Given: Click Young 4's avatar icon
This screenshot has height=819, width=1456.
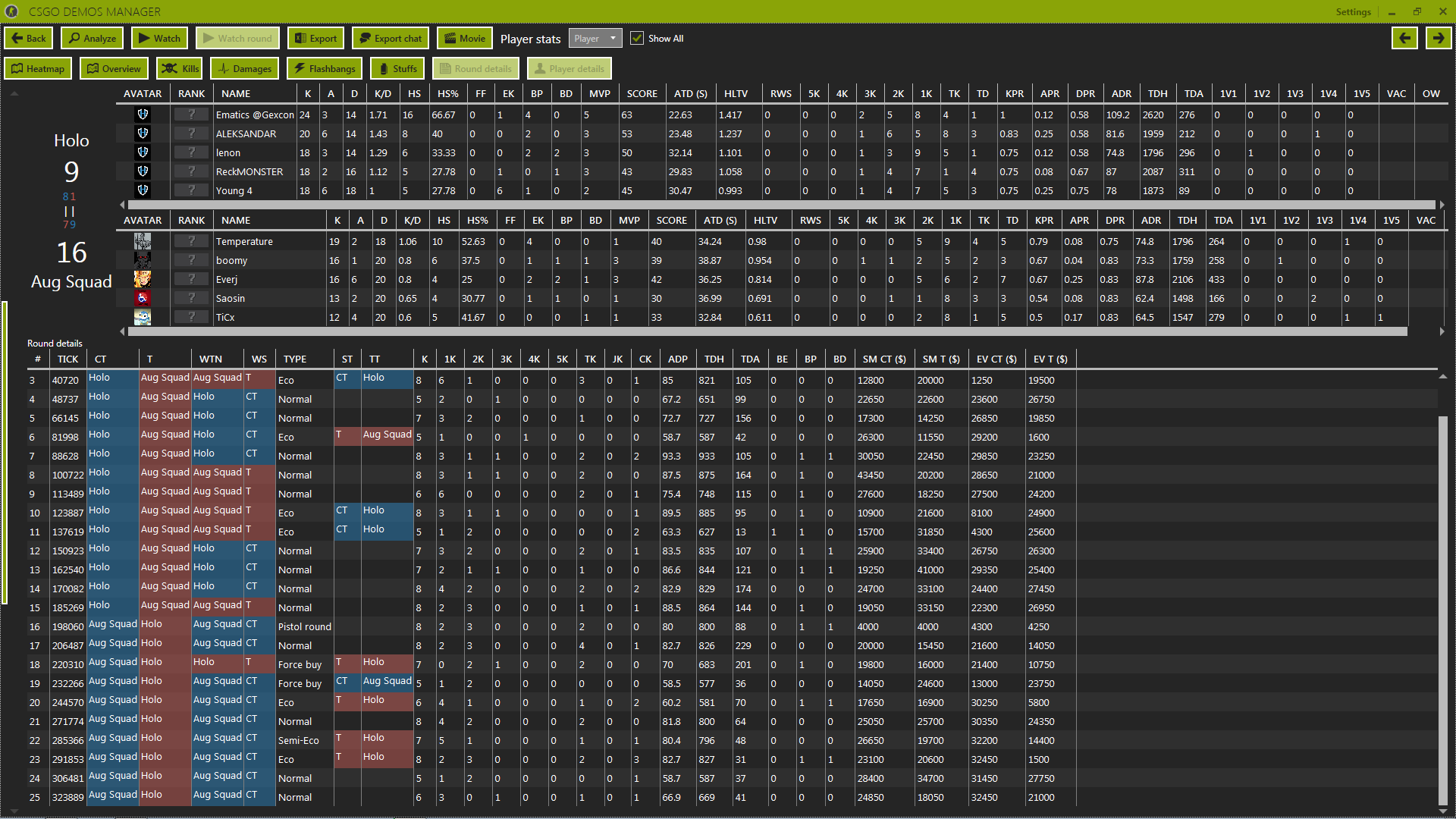Looking at the screenshot, I should (x=143, y=190).
